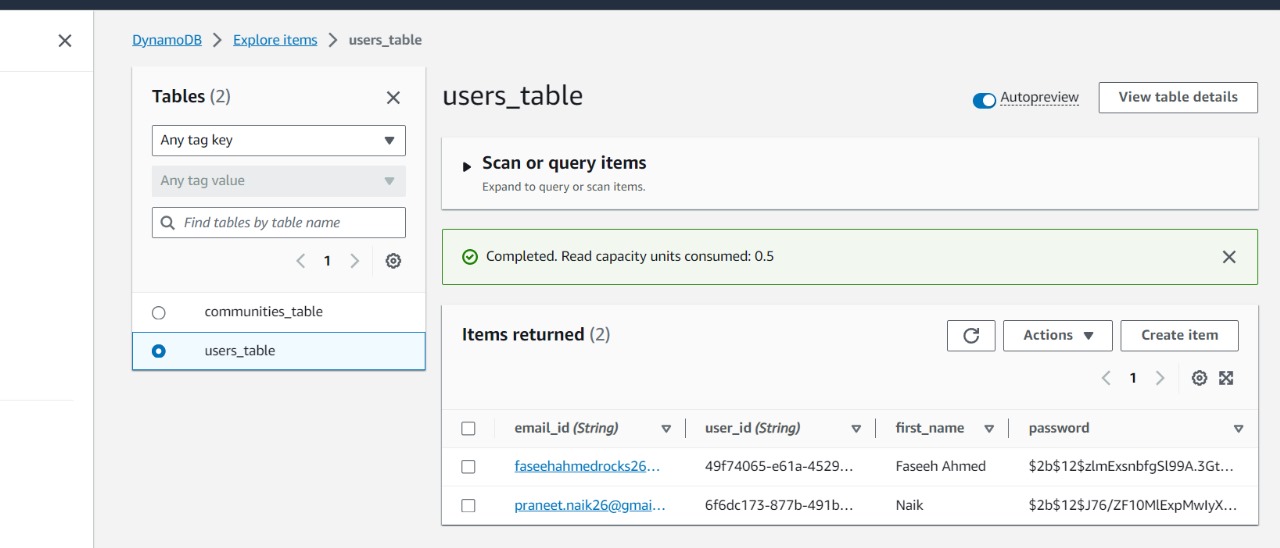1280x548 pixels.
Task: Open items table settings gear
Action: pos(1199,378)
